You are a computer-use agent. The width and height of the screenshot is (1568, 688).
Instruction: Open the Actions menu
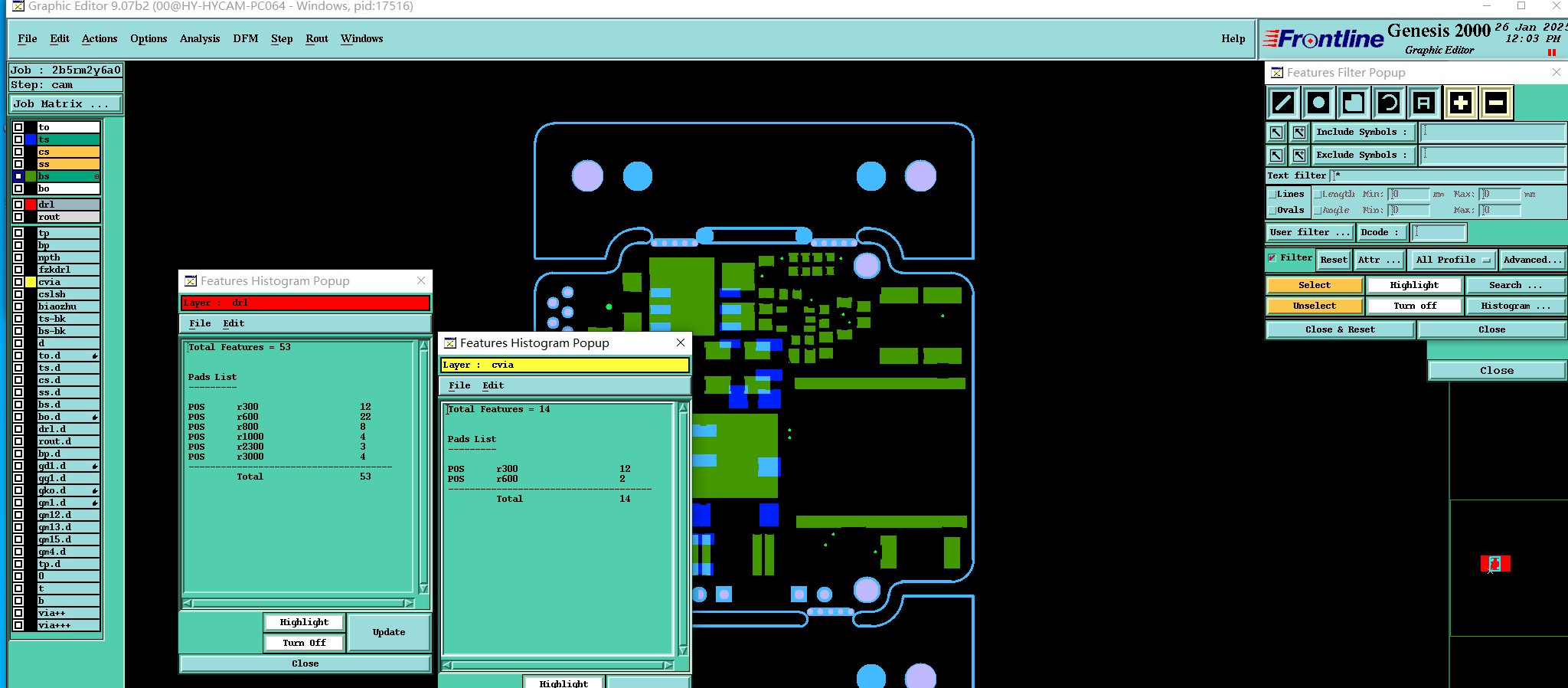pos(100,39)
